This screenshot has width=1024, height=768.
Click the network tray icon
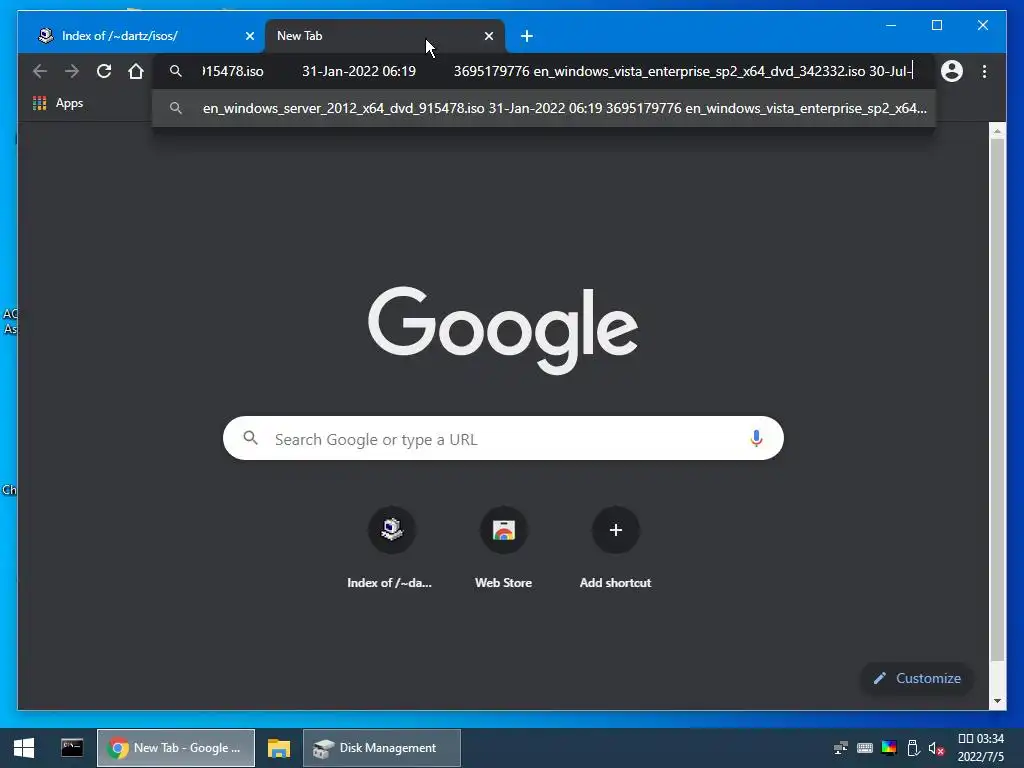click(x=841, y=748)
